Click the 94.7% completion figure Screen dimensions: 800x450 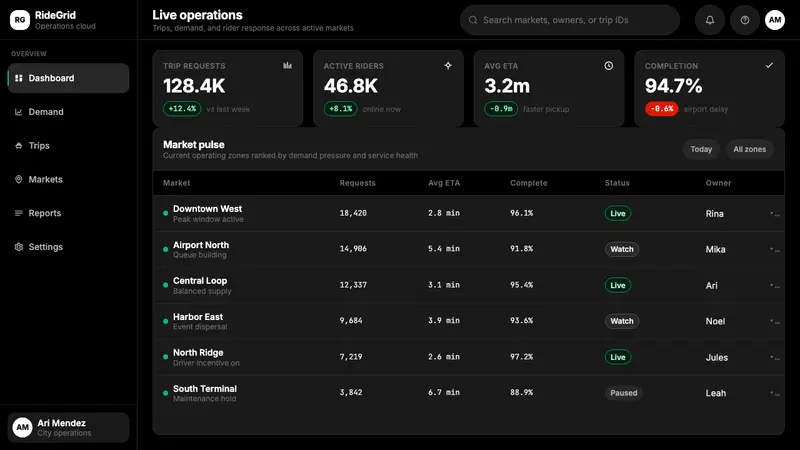[673, 86]
